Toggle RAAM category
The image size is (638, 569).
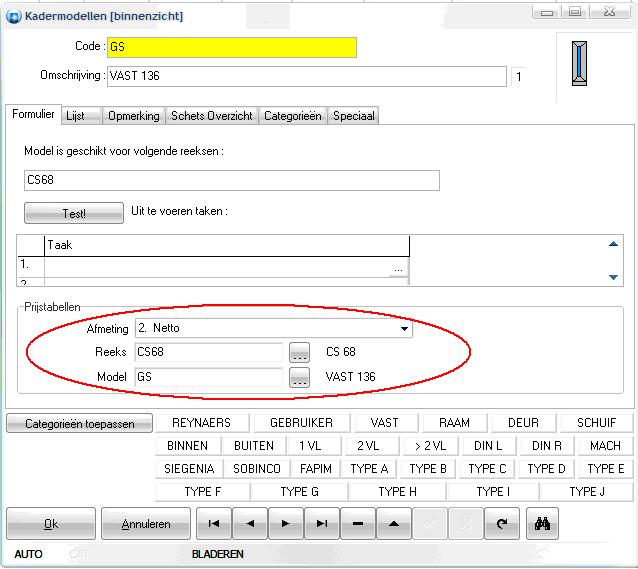(x=454, y=423)
